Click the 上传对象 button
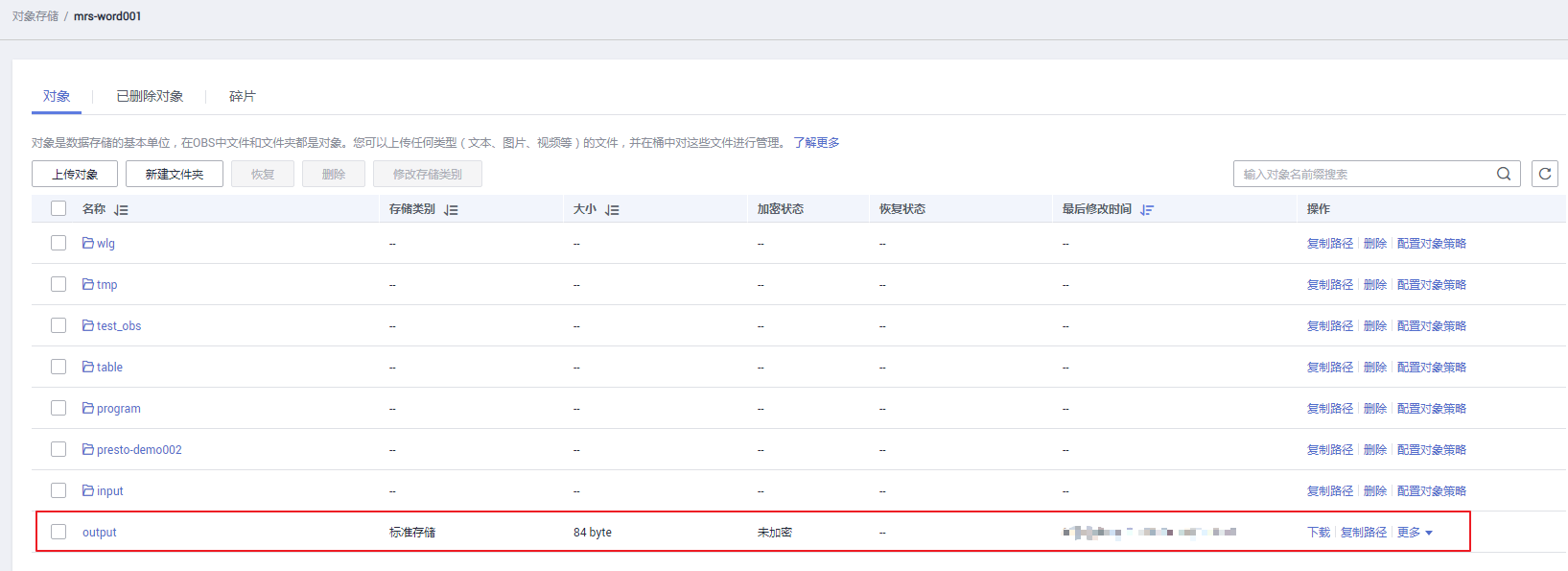Viewport: 1568px width, 571px height. click(x=75, y=174)
